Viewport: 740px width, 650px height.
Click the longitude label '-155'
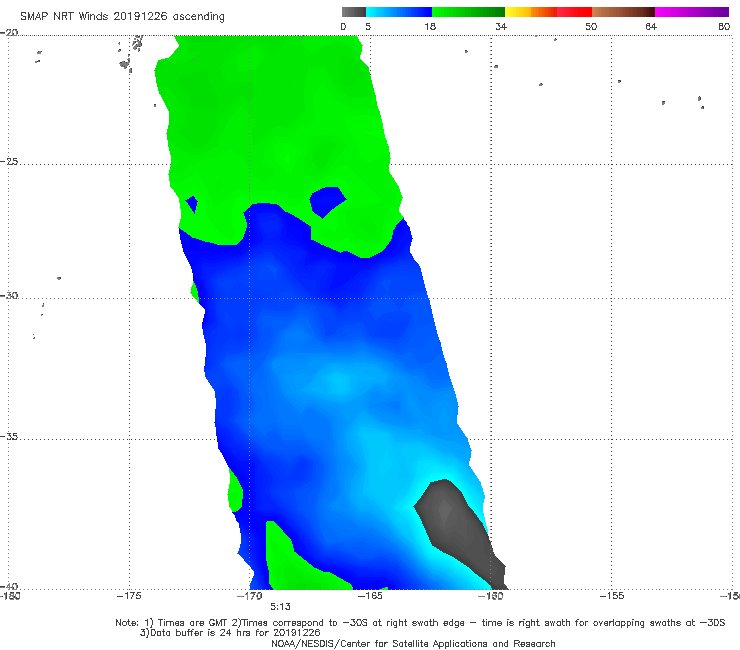click(612, 596)
